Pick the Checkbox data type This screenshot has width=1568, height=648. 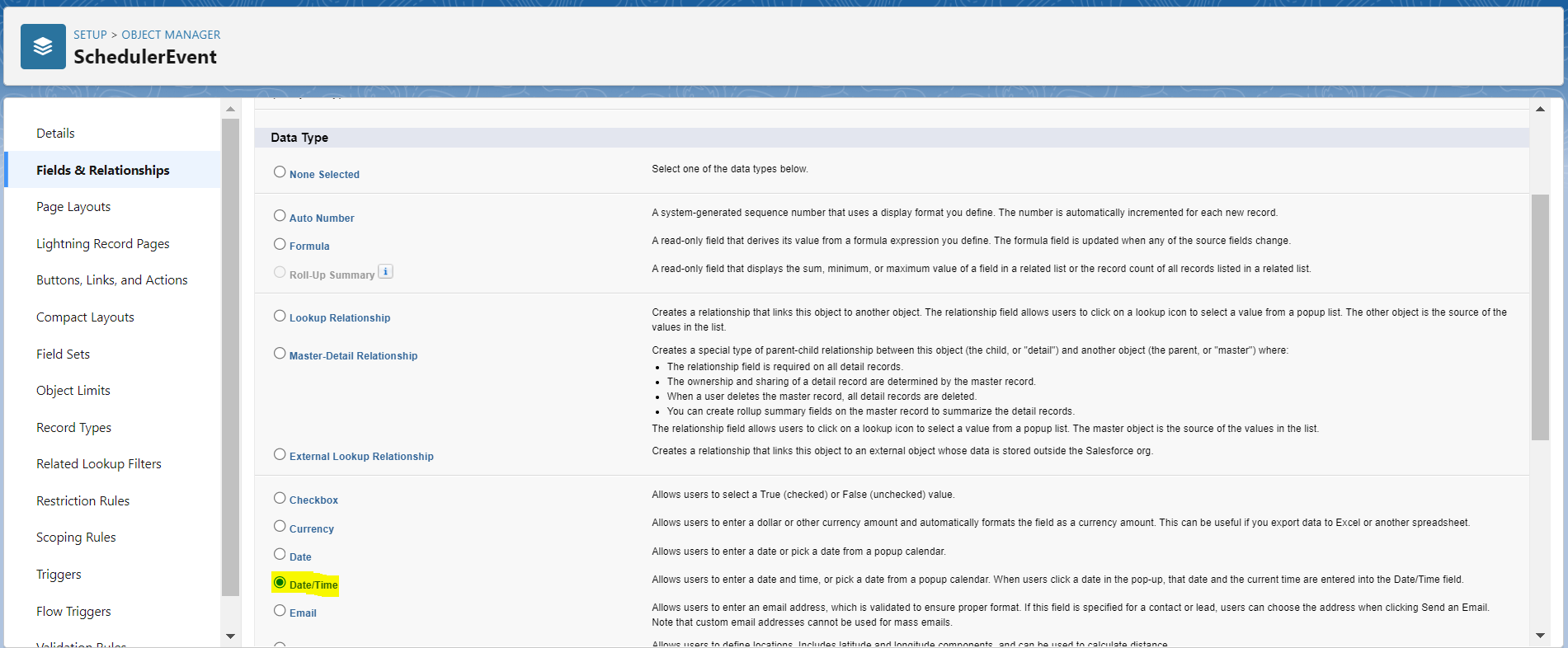click(x=280, y=498)
